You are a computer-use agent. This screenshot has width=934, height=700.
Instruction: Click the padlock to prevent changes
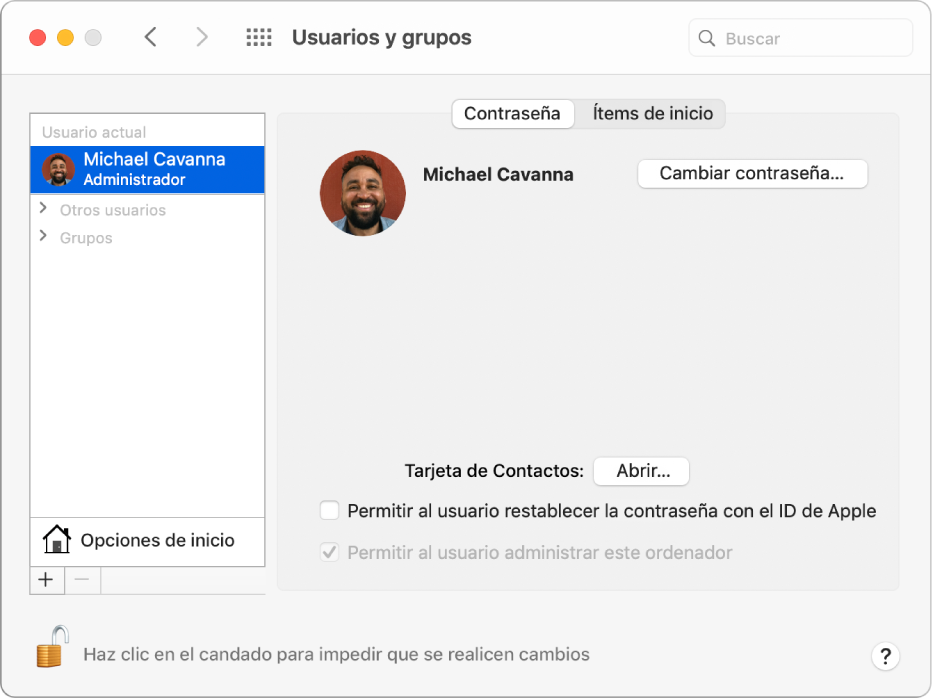52,646
